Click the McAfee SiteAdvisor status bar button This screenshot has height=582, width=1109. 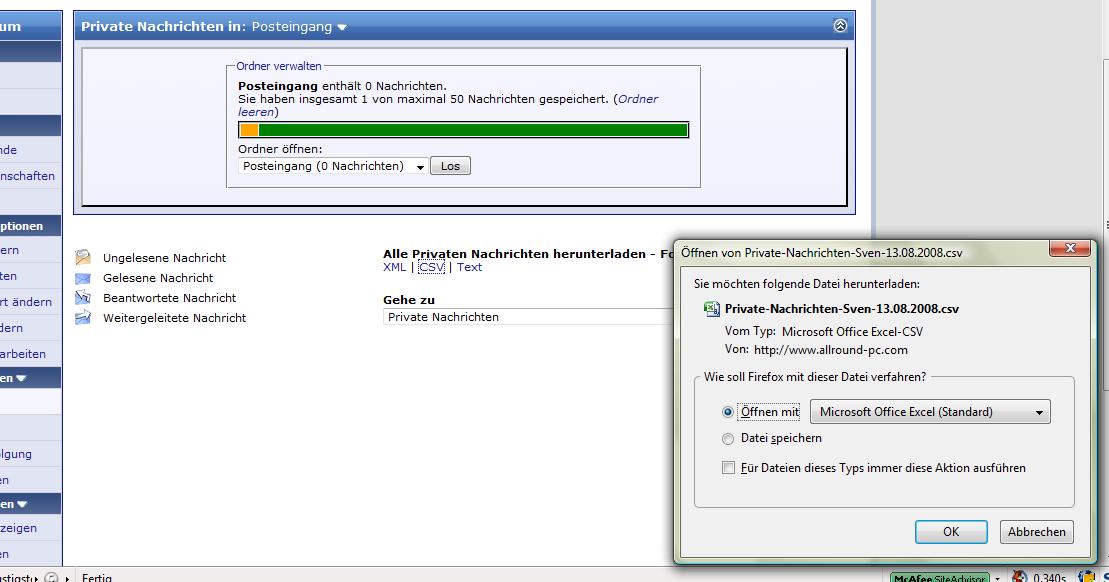[x=939, y=577]
